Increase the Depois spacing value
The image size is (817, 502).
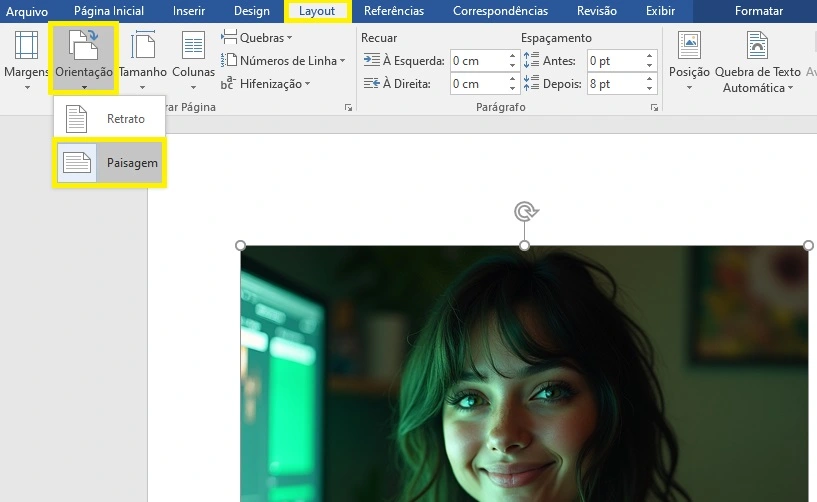point(650,79)
